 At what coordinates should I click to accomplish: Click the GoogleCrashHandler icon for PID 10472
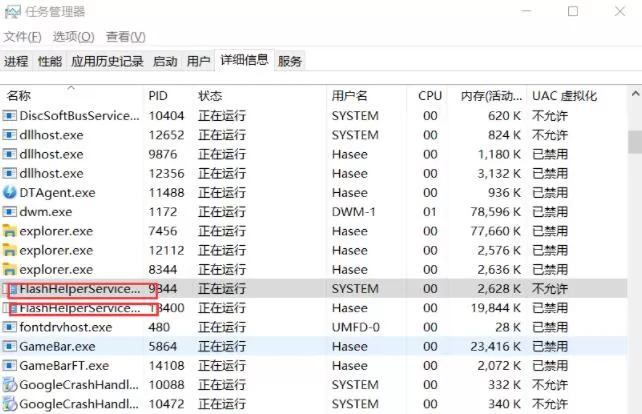pyautogui.click(x=9, y=404)
